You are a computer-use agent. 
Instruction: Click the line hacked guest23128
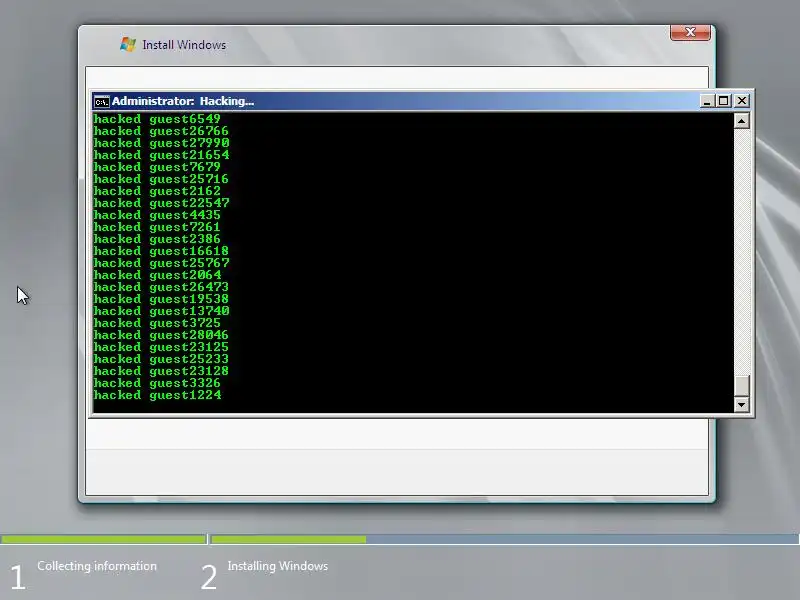pyautogui.click(x=161, y=371)
